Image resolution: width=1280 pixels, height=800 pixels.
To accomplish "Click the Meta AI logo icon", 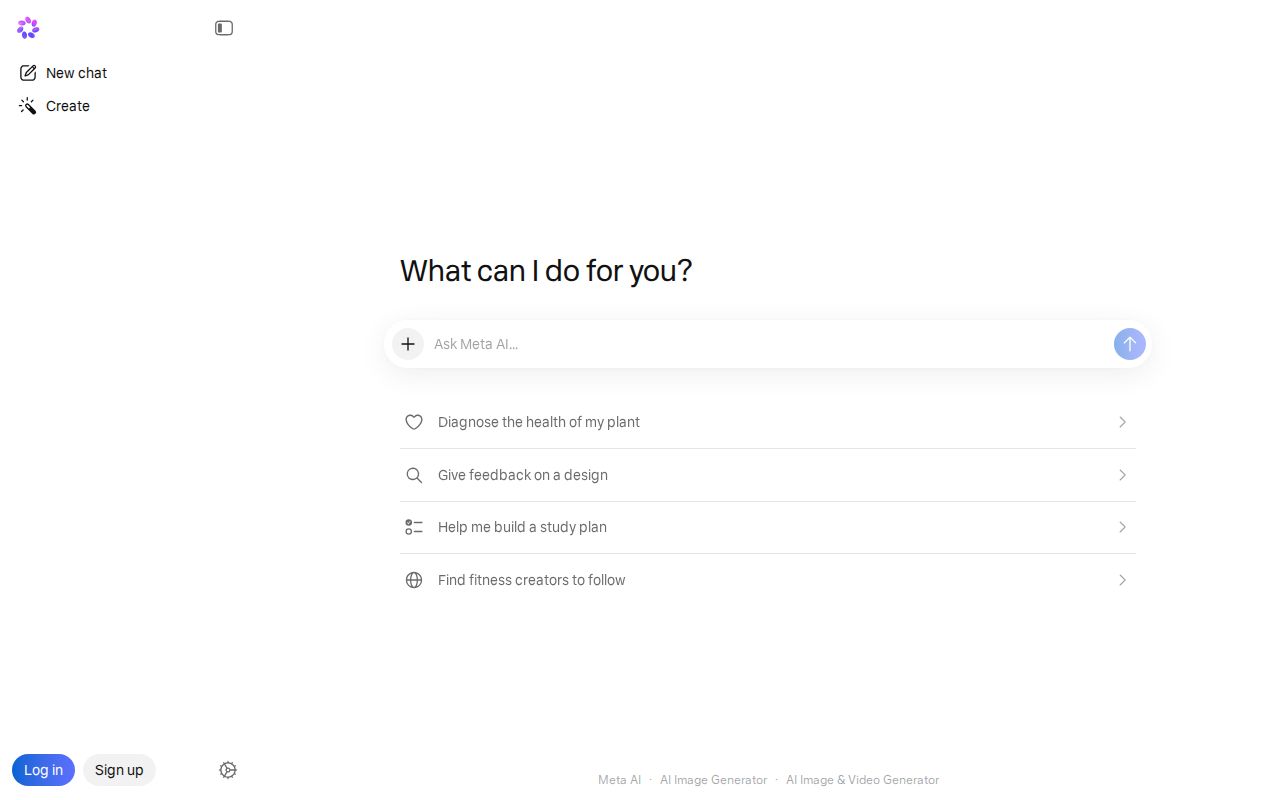I will coord(28,28).
